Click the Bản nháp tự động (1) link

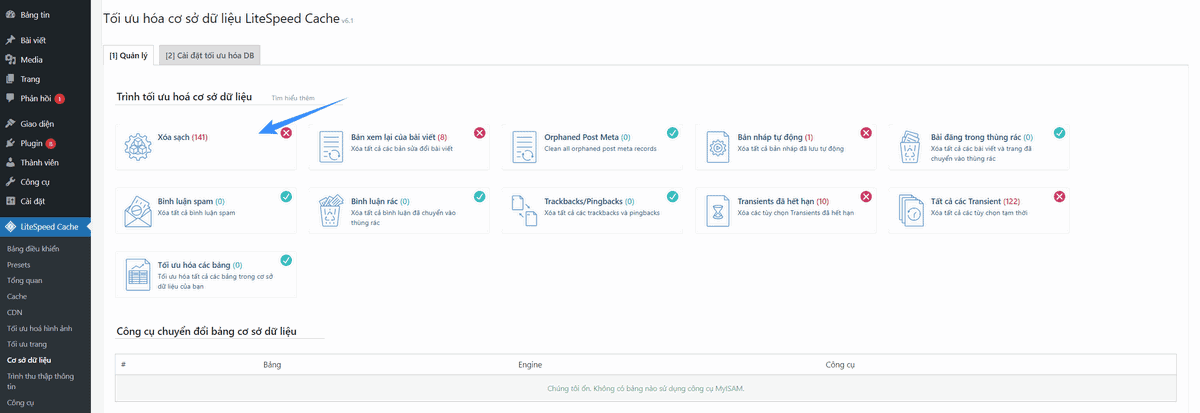click(776, 136)
